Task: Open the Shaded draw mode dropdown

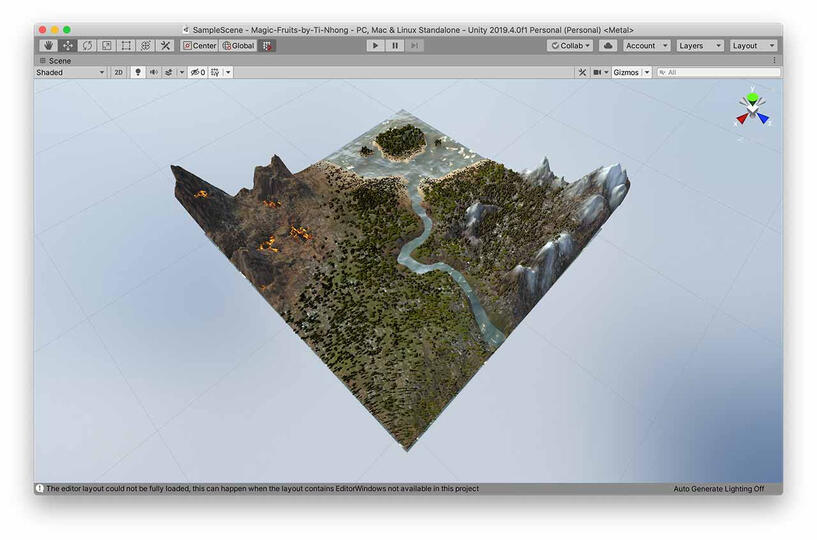Action: click(x=70, y=73)
